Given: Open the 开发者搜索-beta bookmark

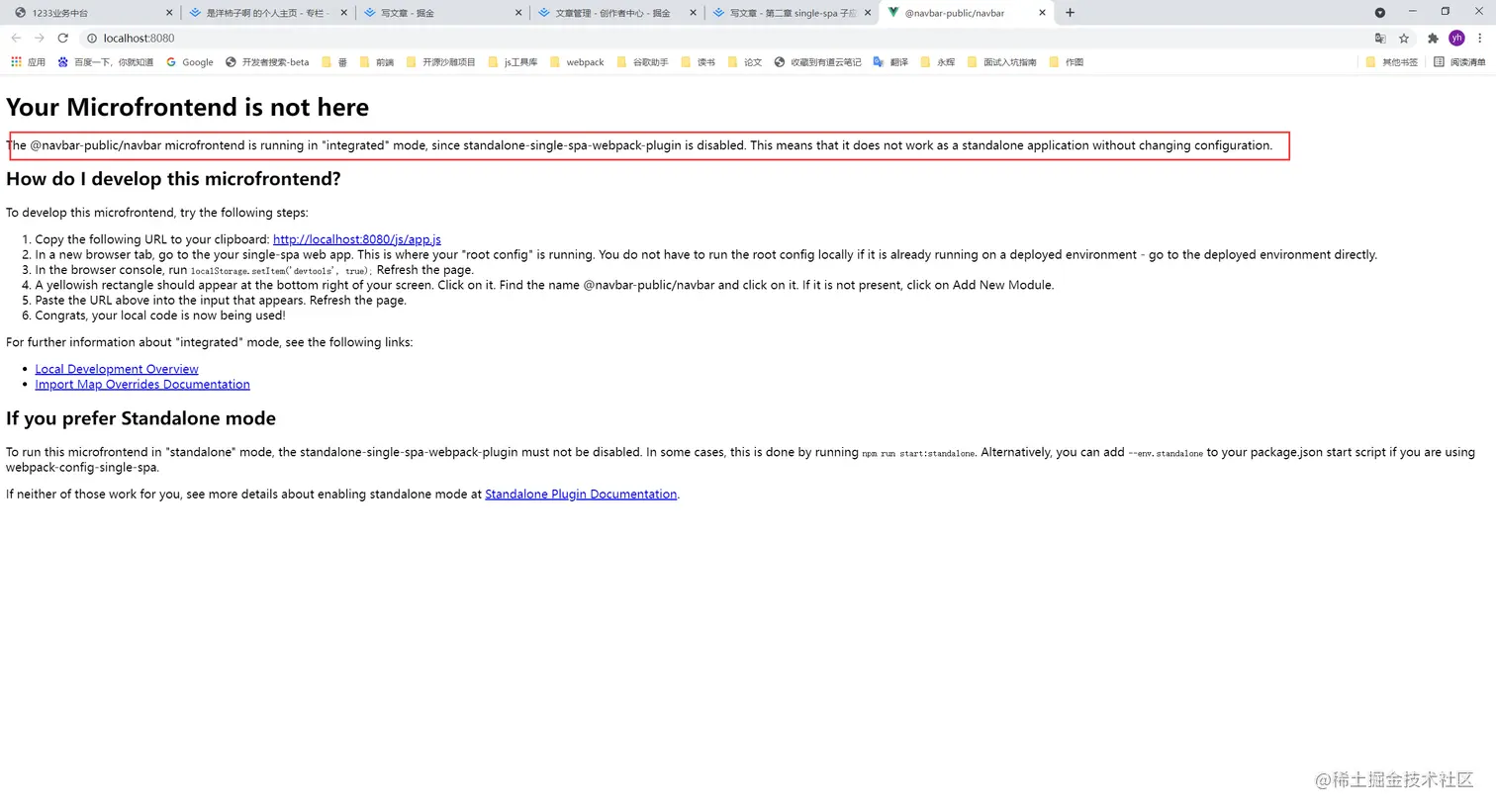Looking at the screenshot, I should tap(267, 61).
